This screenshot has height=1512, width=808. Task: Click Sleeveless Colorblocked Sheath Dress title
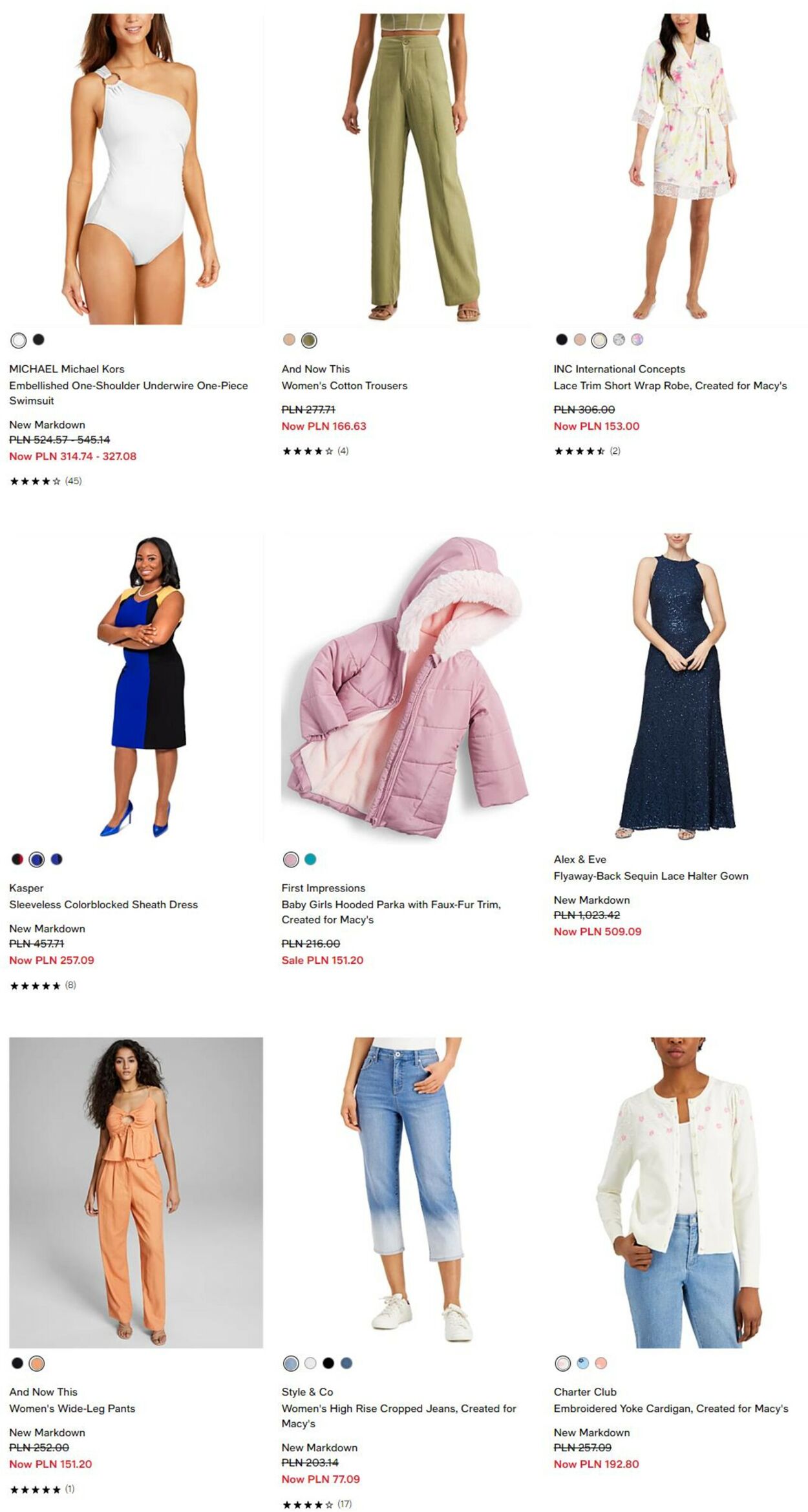pyautogui.click(x=103, y=904)
